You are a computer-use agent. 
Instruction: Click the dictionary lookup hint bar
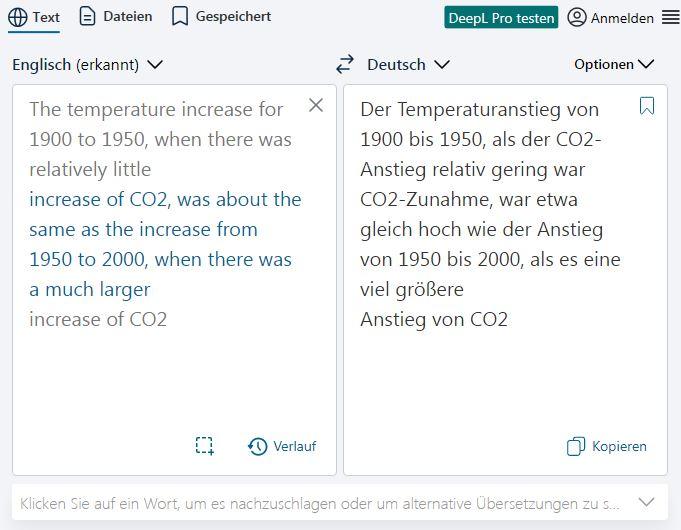[x=320, y=502]
